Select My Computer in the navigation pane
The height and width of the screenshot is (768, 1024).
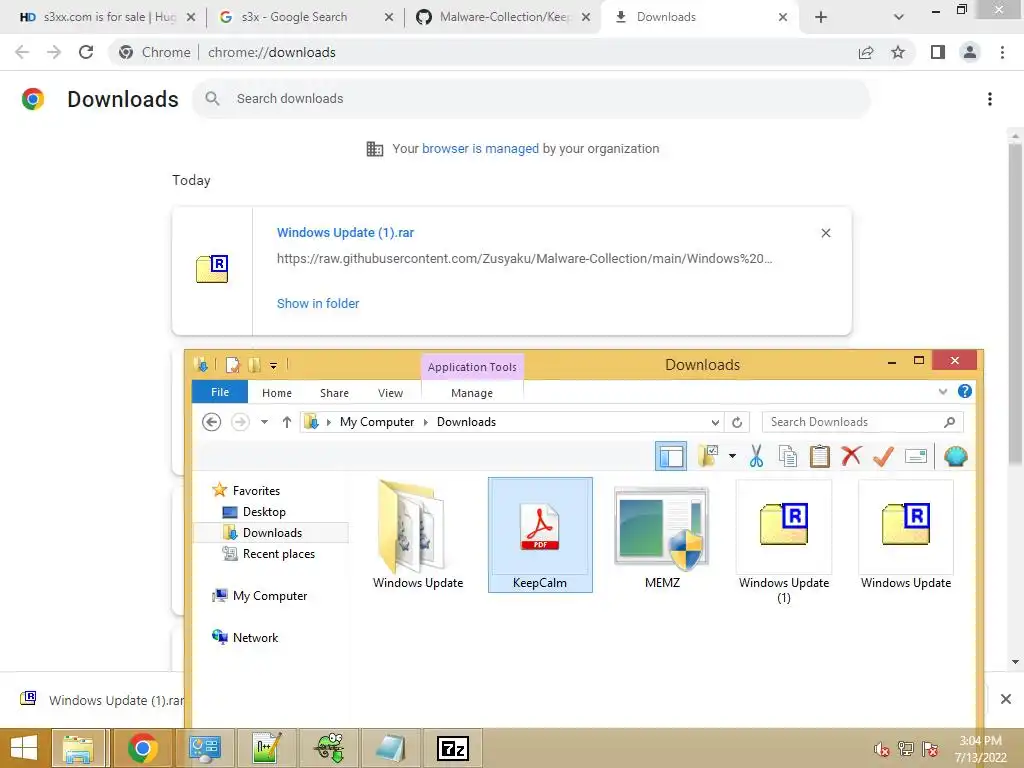[270, 596]
